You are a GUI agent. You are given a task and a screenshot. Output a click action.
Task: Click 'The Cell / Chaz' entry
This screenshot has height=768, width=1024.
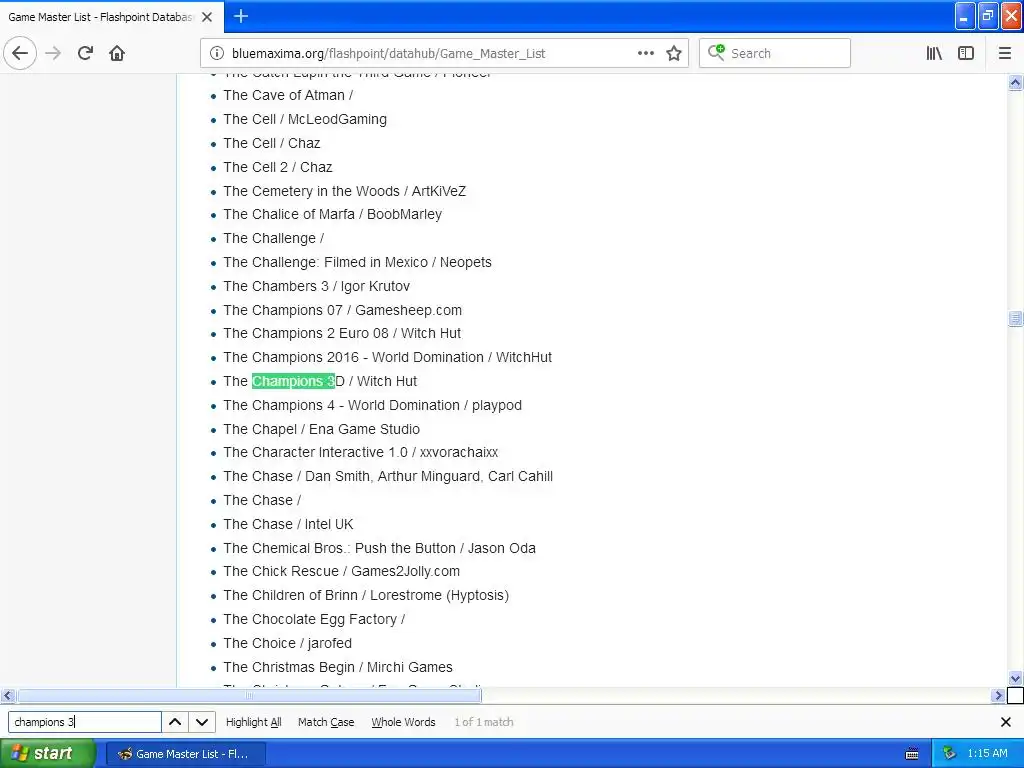[272, 143]
